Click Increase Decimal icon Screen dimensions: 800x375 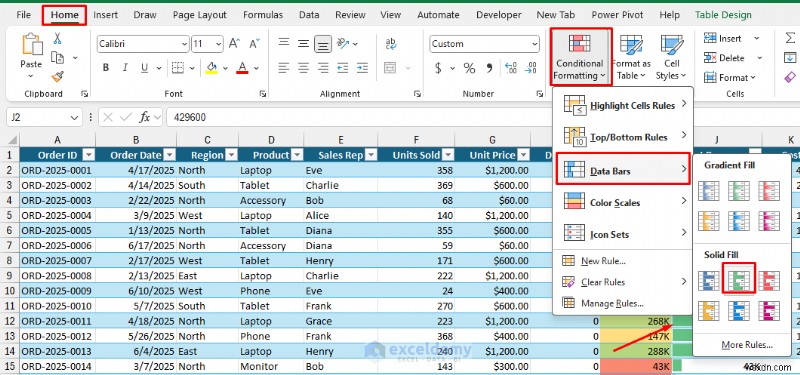511,68
